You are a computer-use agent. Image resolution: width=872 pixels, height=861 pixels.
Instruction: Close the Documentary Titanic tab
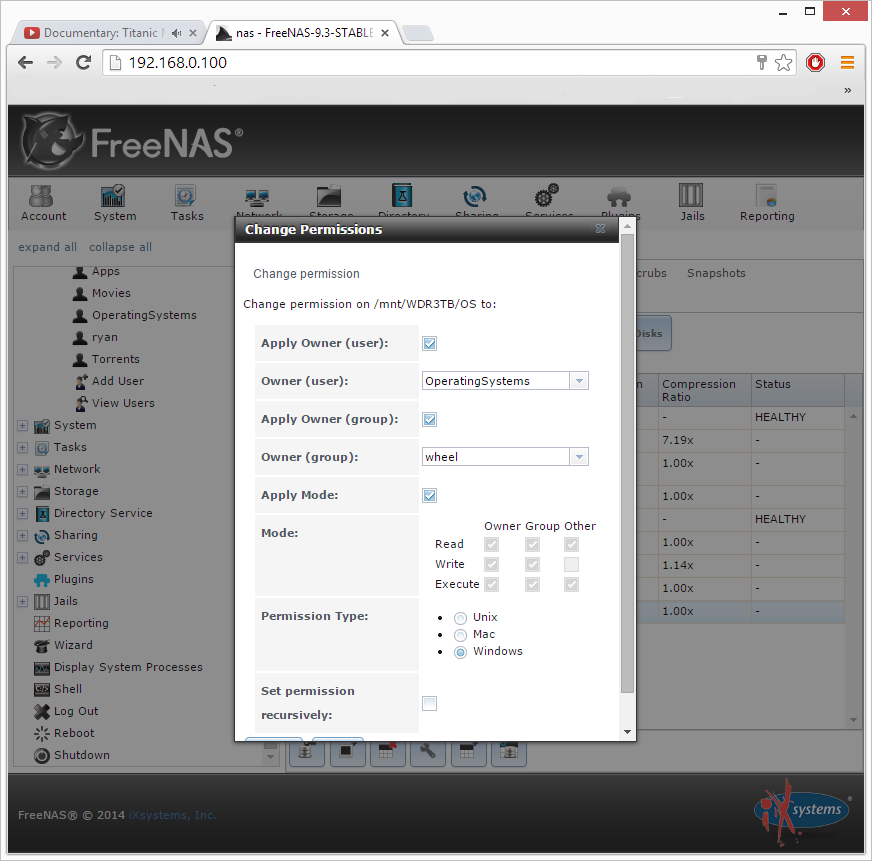(x=193, y=33)
